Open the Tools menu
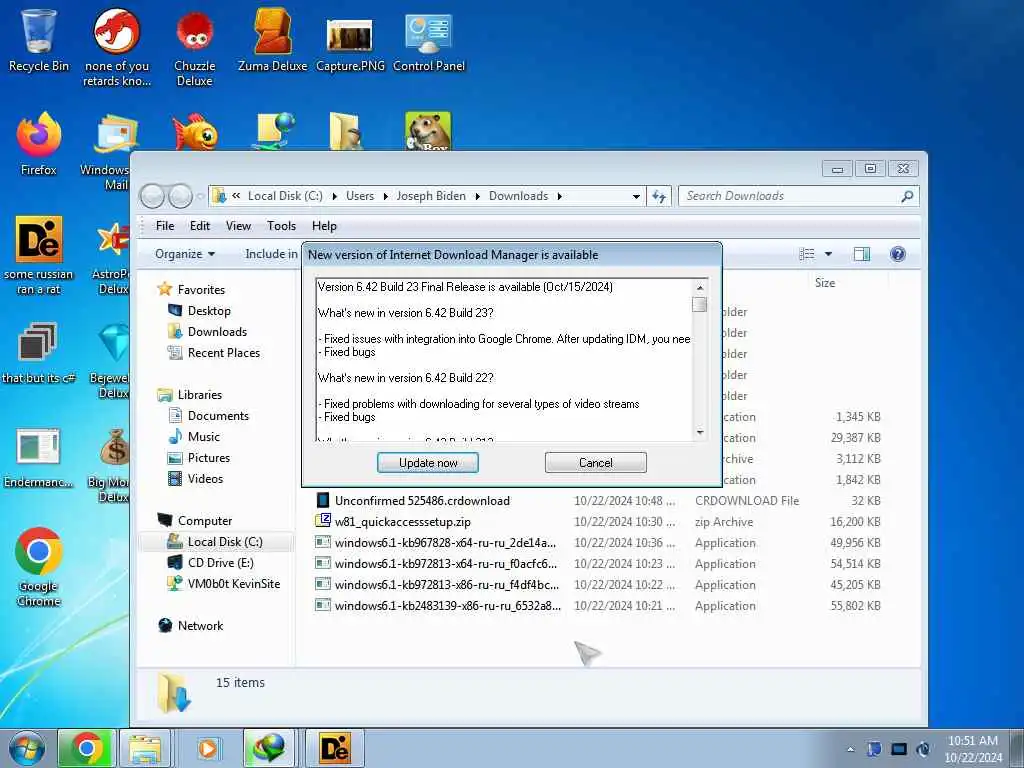The image size is (1024, 768). click(x=281, y=226)
